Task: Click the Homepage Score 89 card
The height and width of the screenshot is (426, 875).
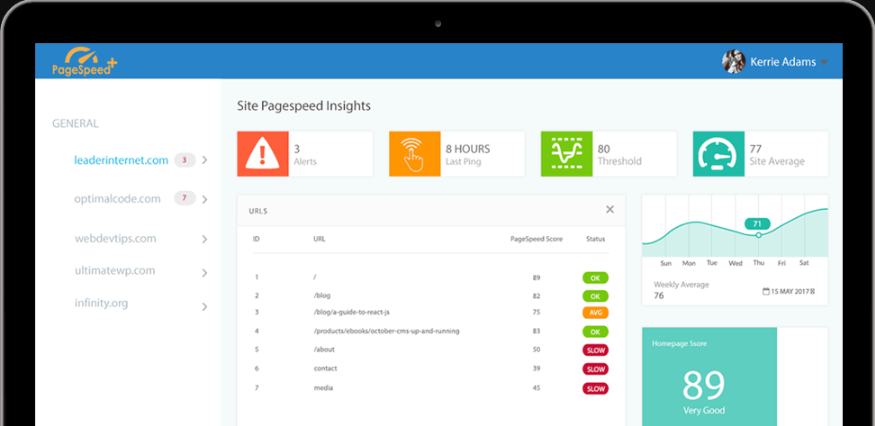Action: click(709, 377)
